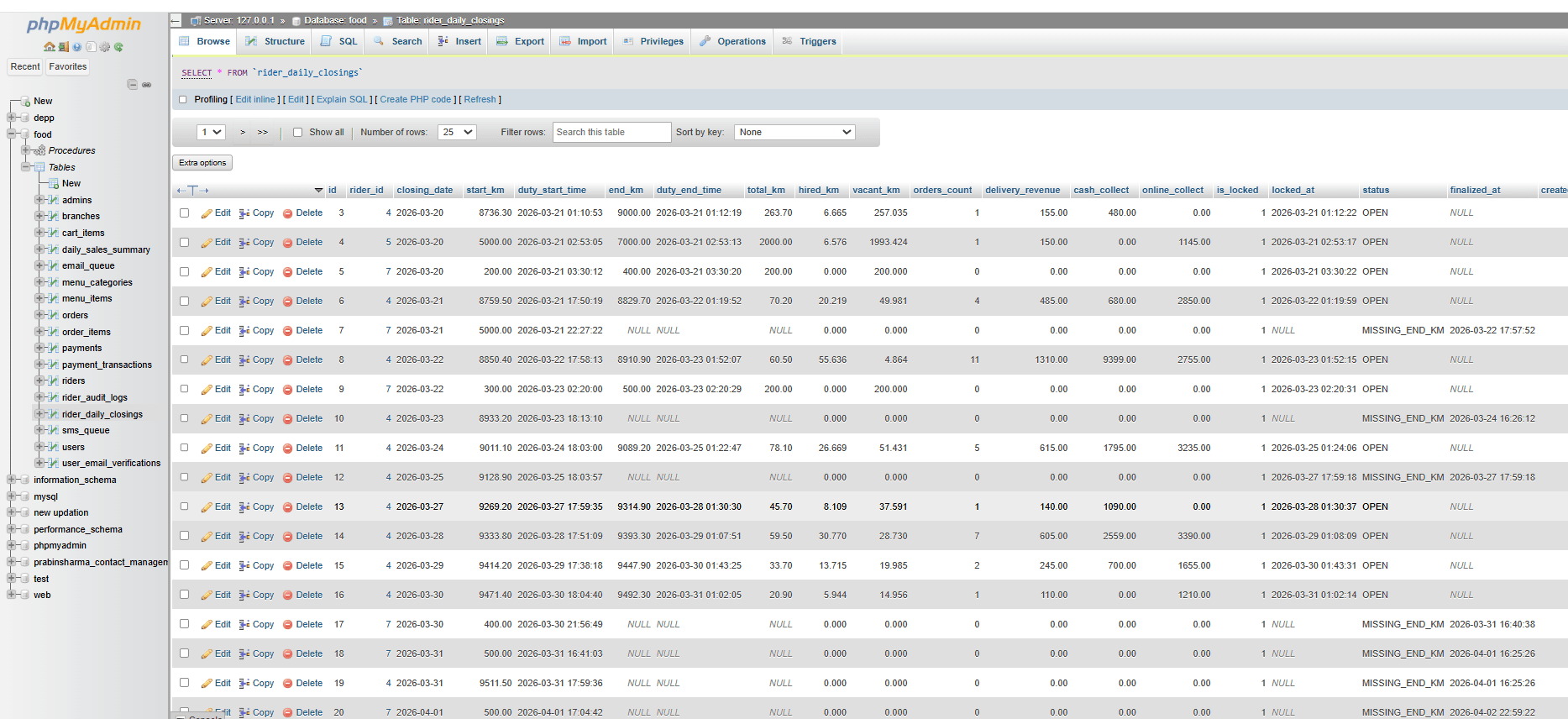Image resolution: width=1568 pixels, height=719 pixels.
Task: Open rider_daily_closings table in tree
Action: [x=102, y=415]
